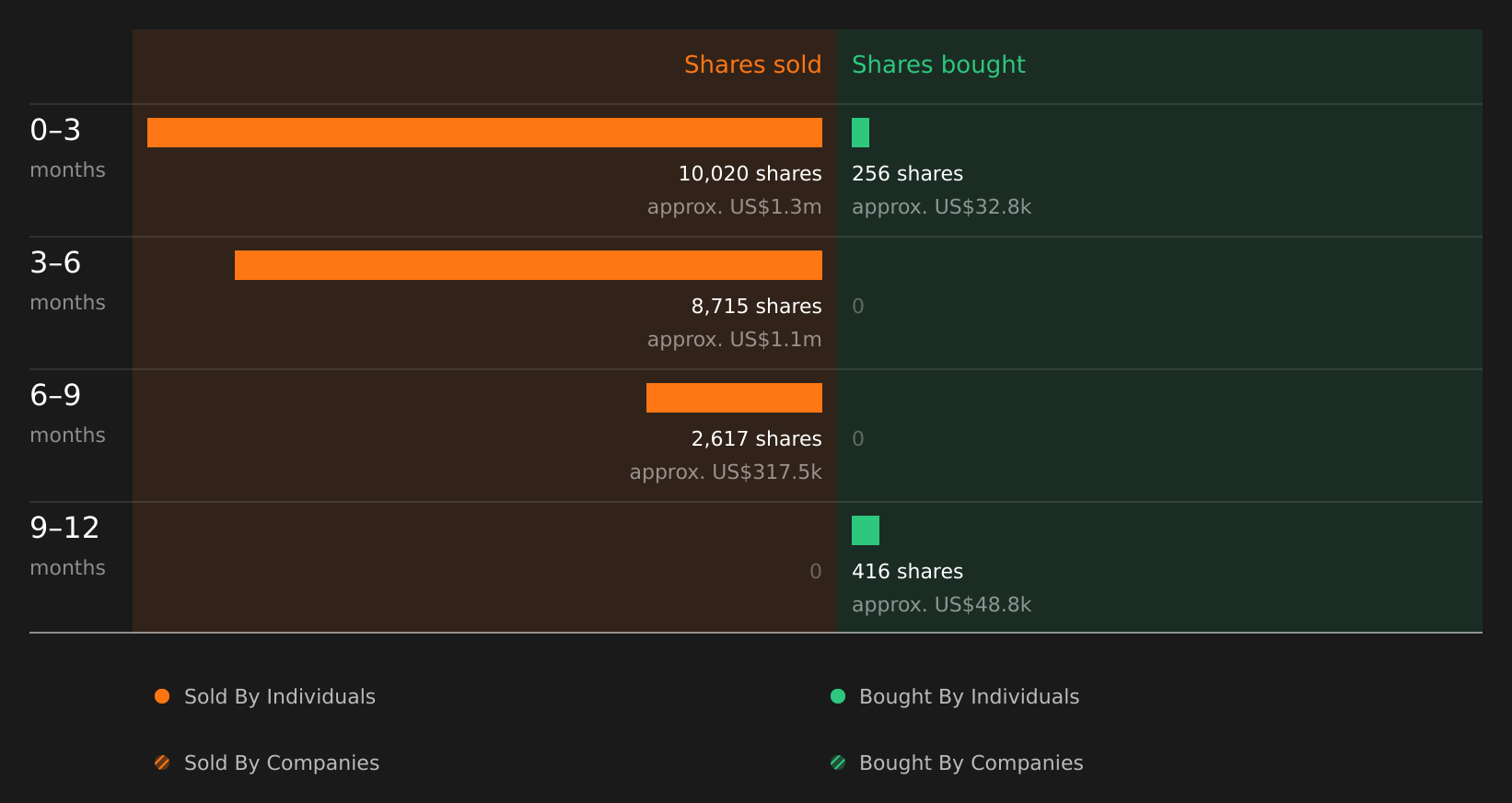Click the 256 shares value
This screenshot has width=1512, height=803.
pos(907,174)
